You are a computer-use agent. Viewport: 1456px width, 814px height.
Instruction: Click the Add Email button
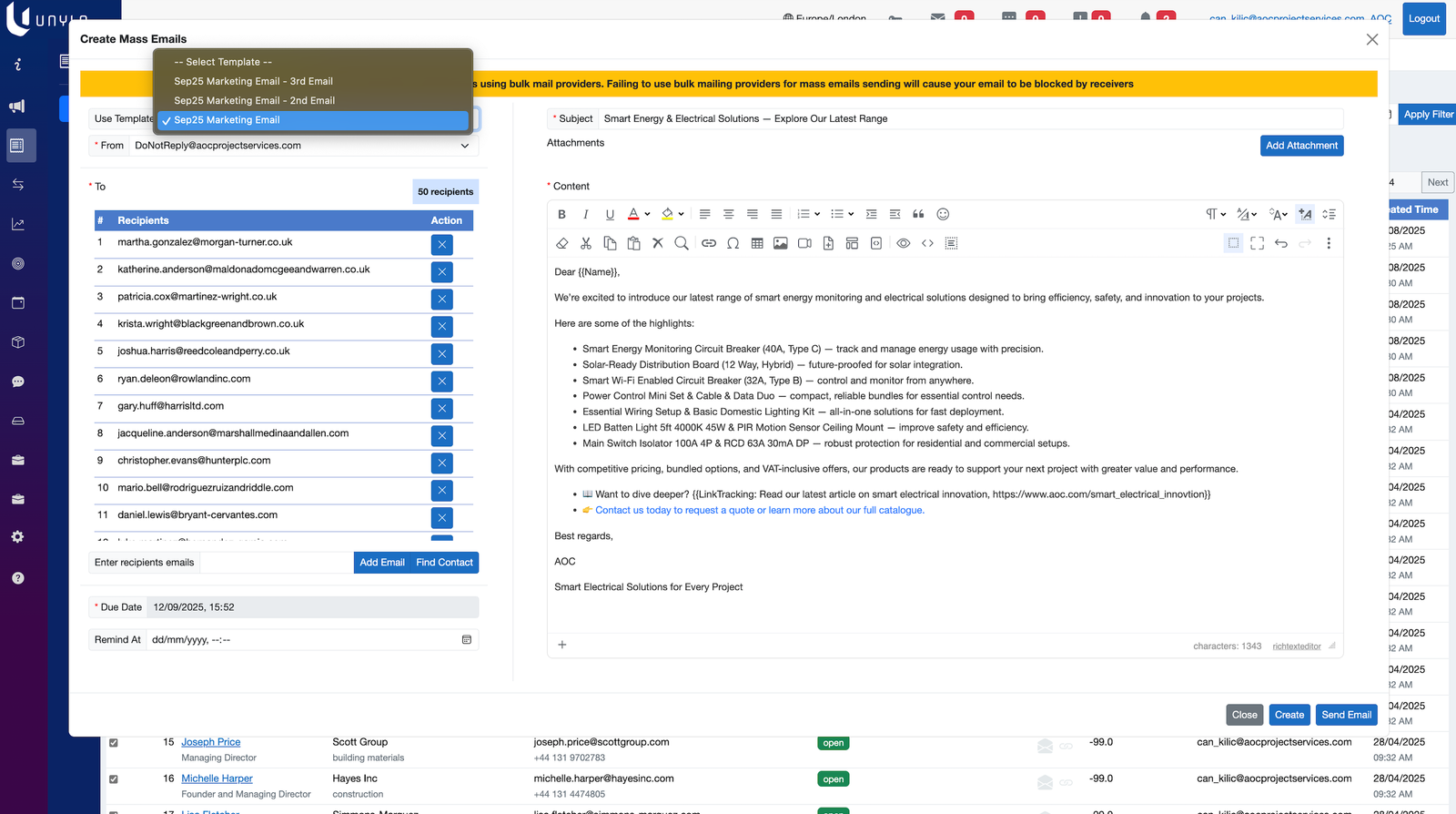pyautogui.click(x=382, y=563)
